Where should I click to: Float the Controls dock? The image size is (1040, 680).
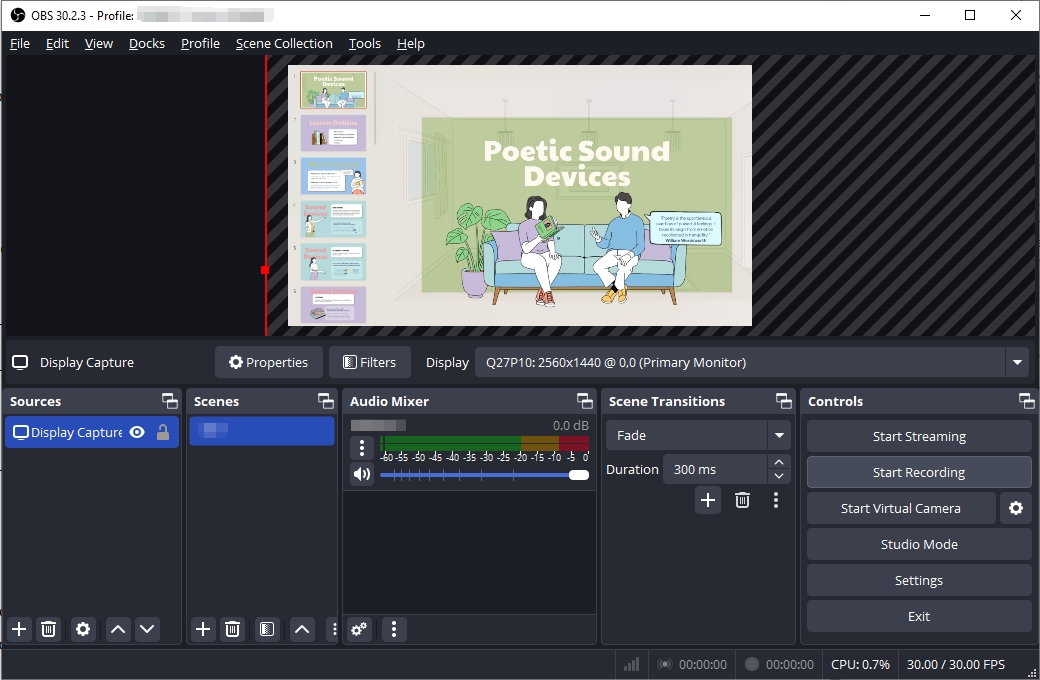1027,401
